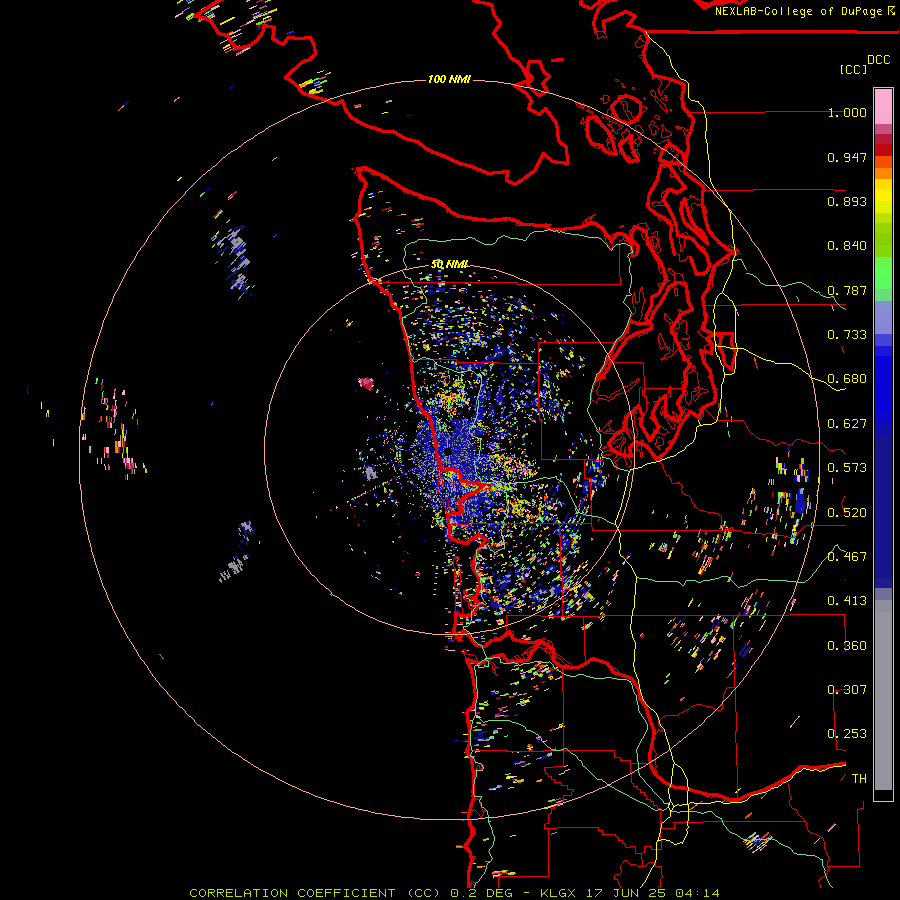Viewport: 900px width, 900px height.
Task: Click the 0.893 legend value
Action: (x=847, y=201)
